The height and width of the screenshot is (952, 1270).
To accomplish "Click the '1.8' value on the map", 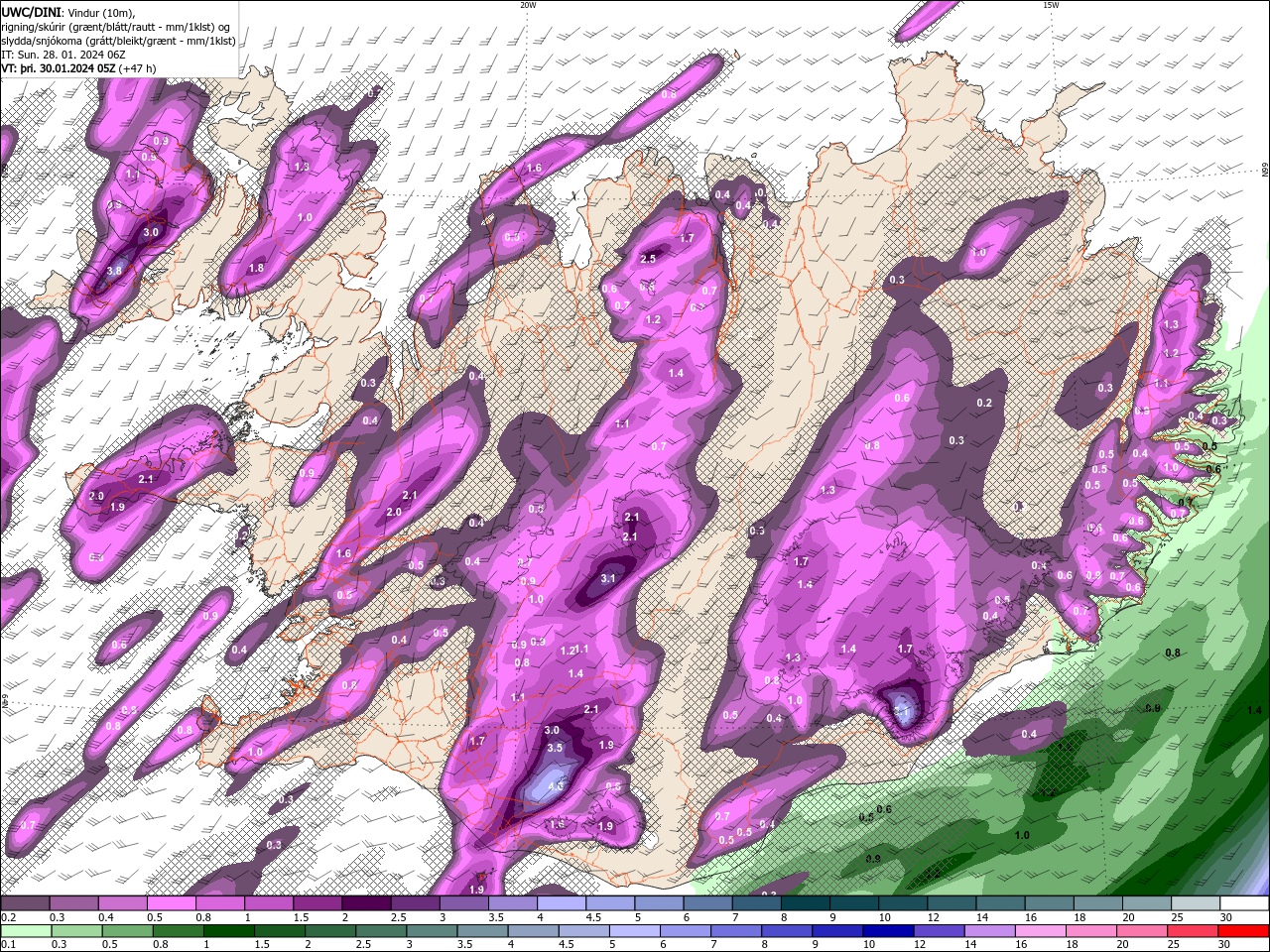I will coord(256,268).
